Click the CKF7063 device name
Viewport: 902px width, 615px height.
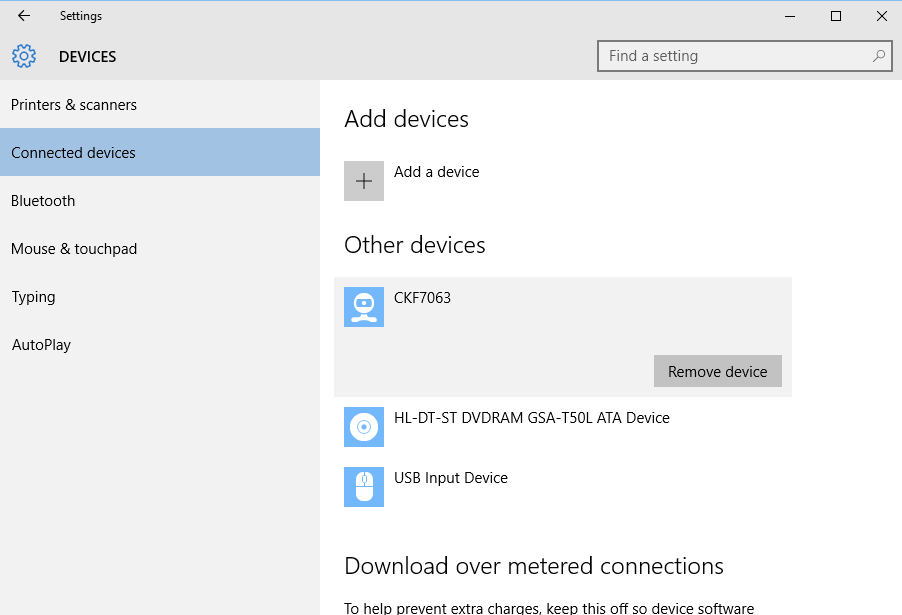(422, 297)
